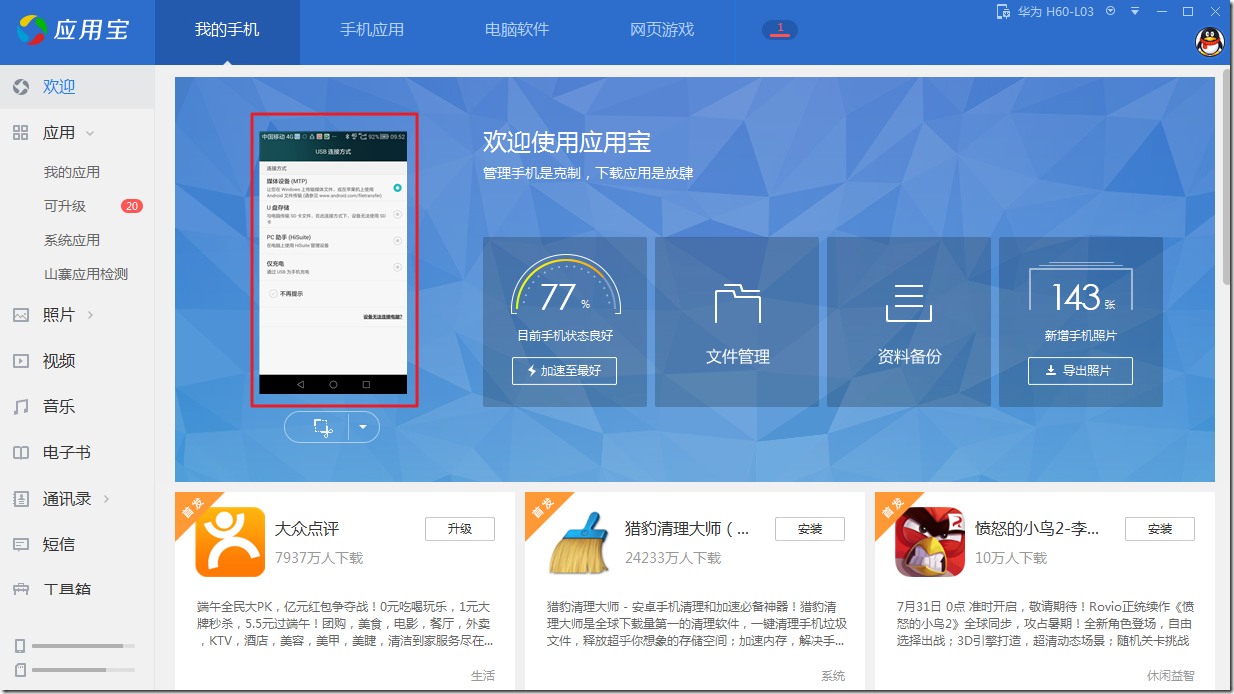Viewport: 1234px width, 694px height.
Task: Click the 文件管理 folder icon
Action: [x=738, y=303]
